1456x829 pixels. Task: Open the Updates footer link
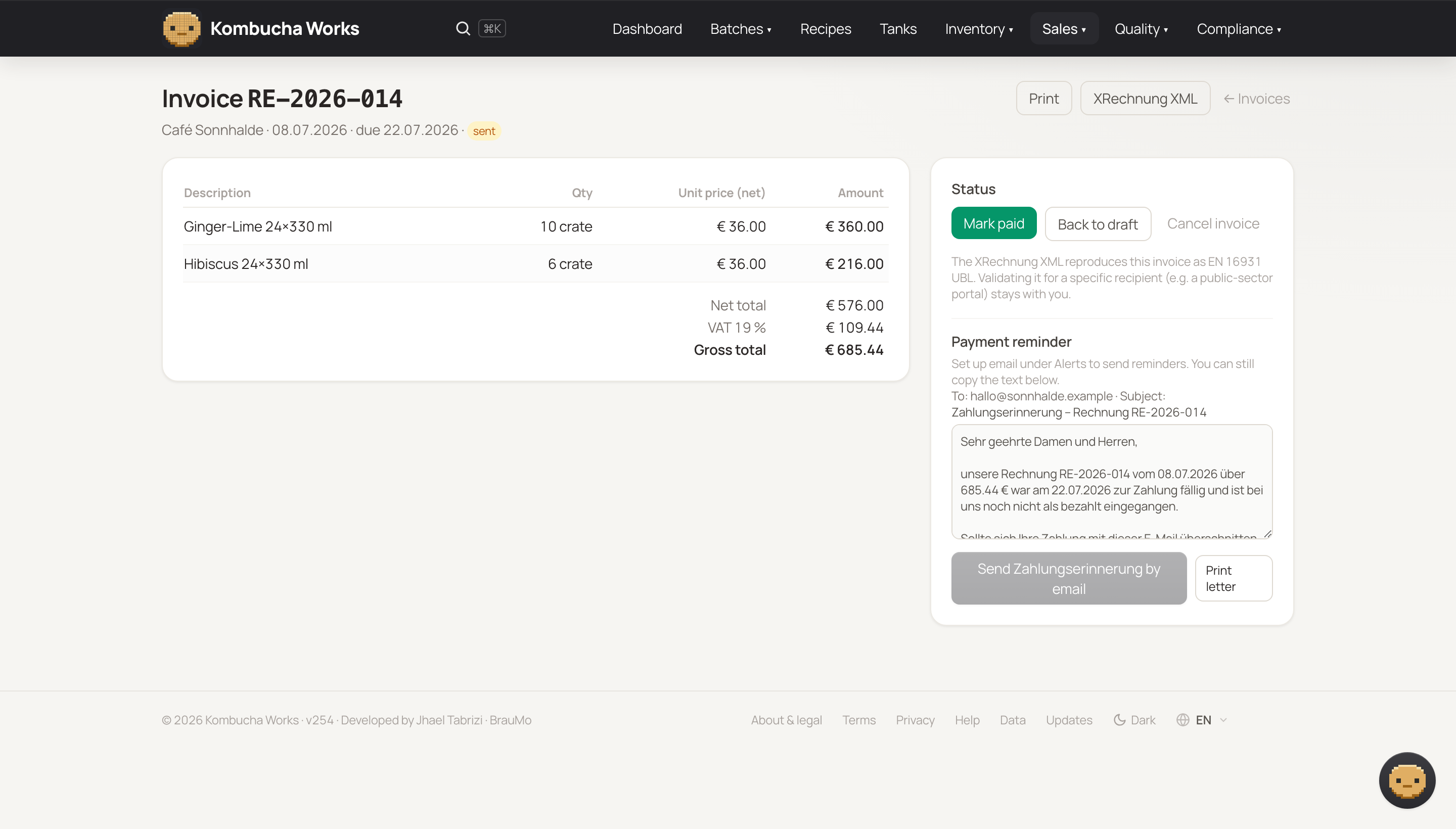coord(1069,720)
